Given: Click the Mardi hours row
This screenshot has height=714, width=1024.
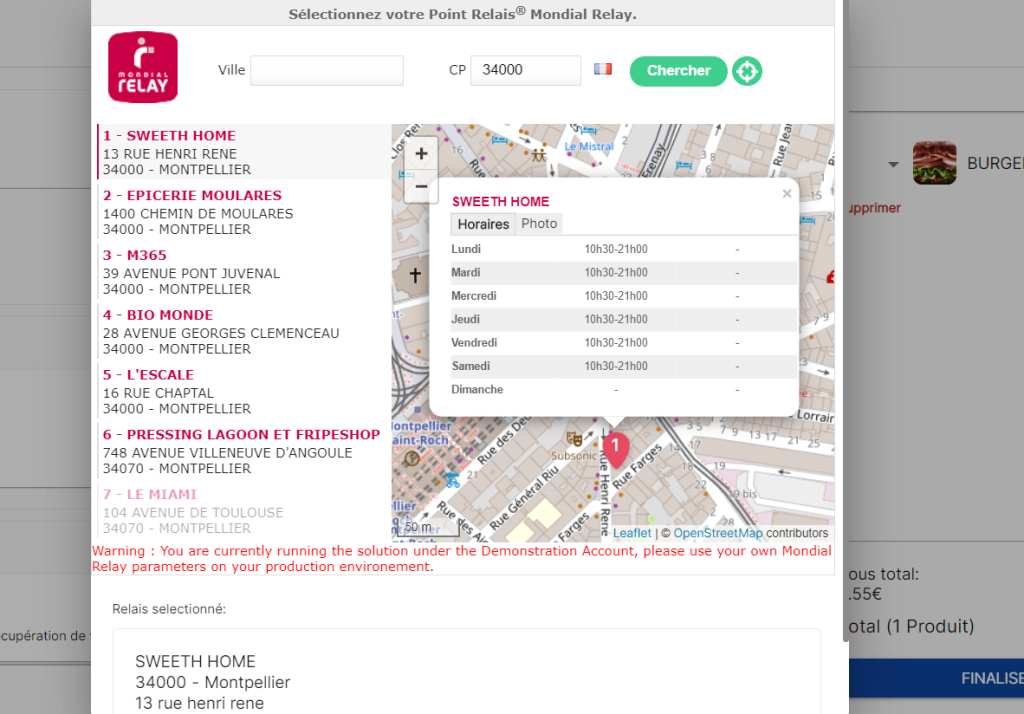Looking at the screenshot, I should (624, 272).
